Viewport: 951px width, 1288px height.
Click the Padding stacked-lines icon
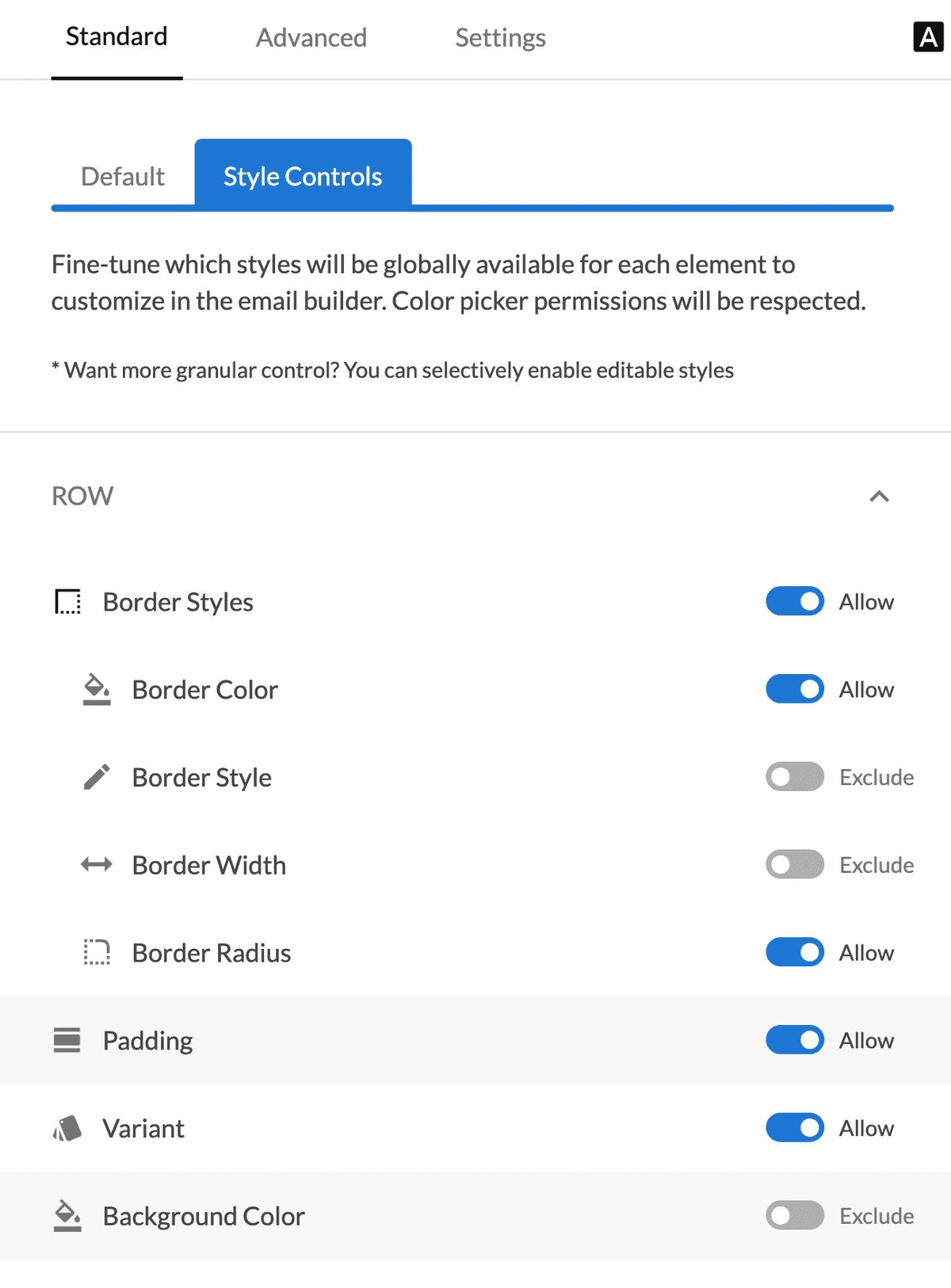[67, 1040]
